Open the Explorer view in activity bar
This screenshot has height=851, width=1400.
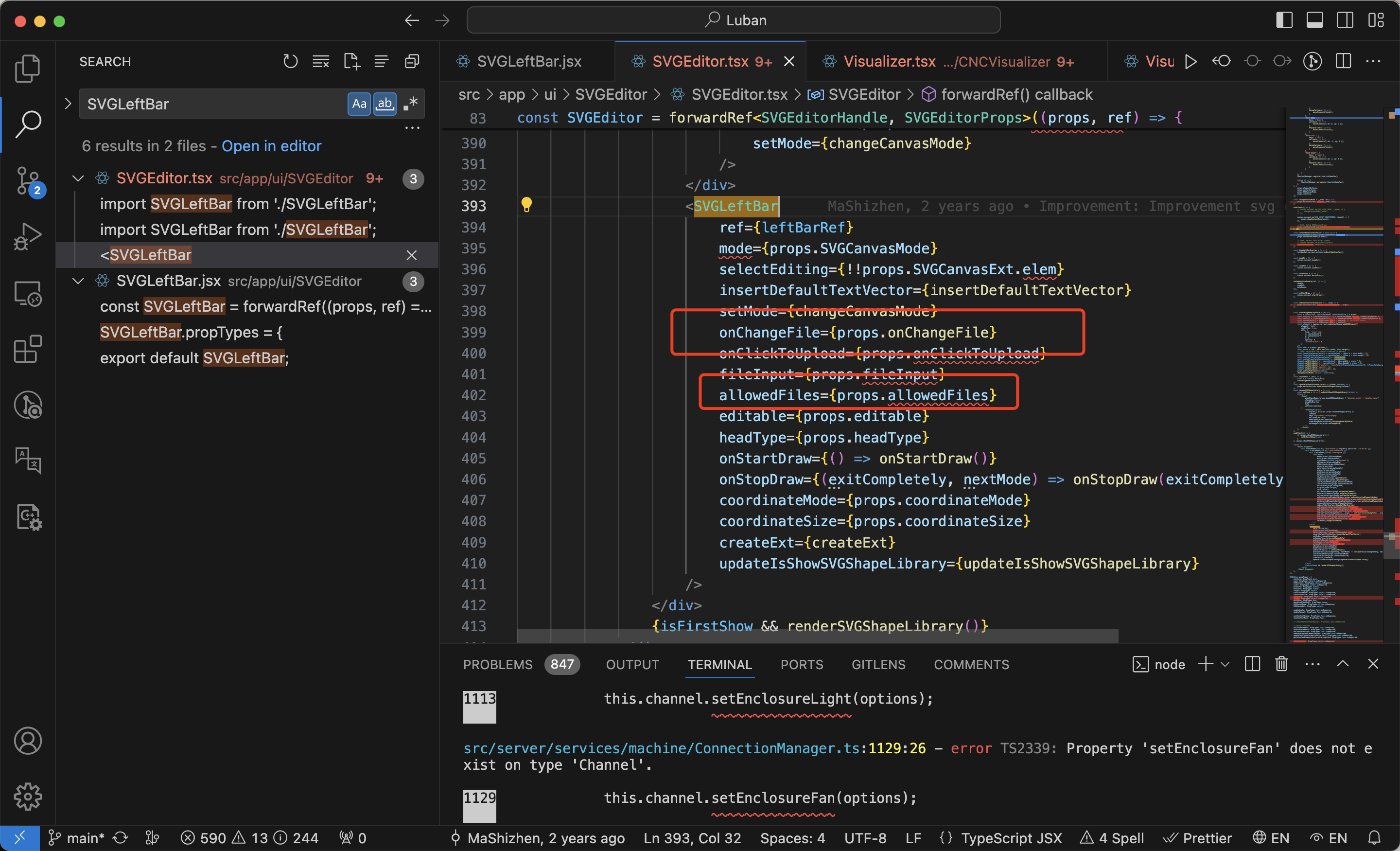tap(27, 69)
